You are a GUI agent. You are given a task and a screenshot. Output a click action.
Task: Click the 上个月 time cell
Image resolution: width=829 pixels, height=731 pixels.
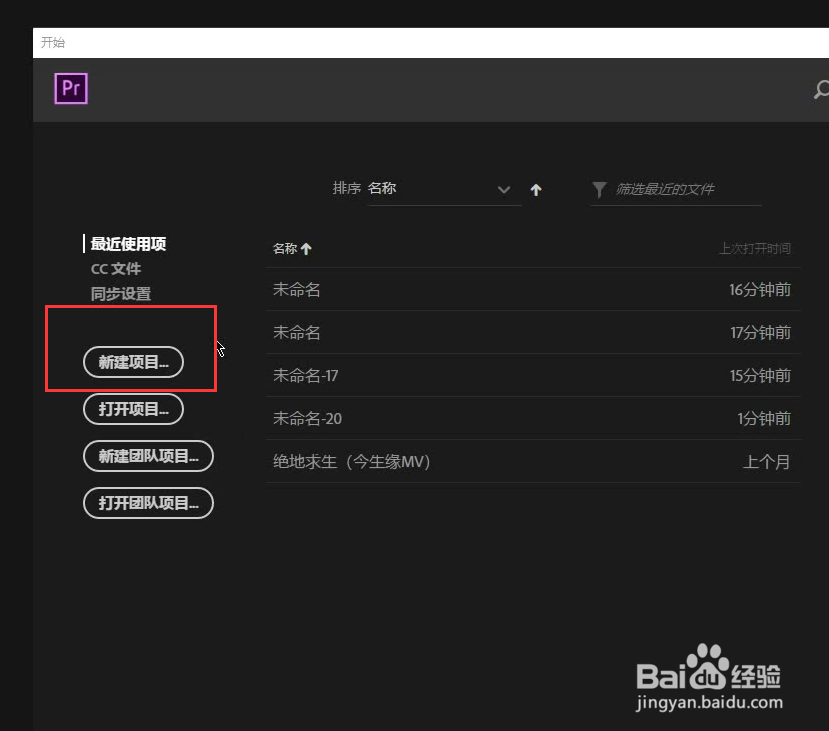click(767, 462)
